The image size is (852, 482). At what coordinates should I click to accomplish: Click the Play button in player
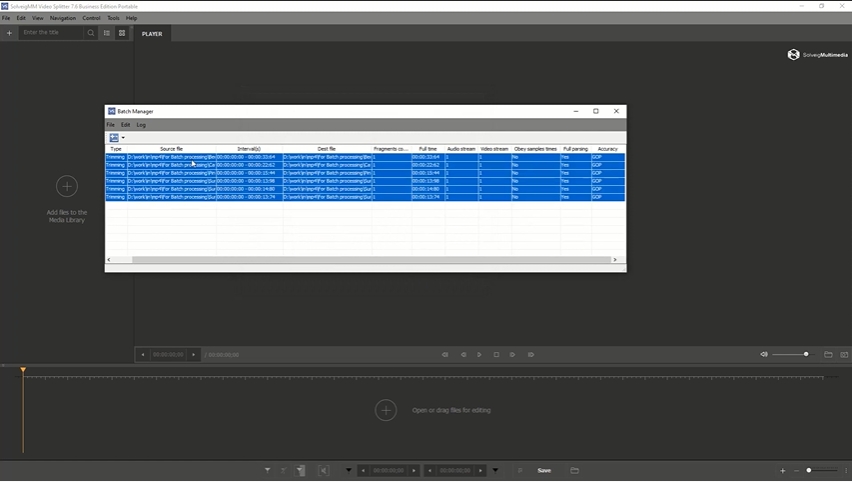tap(479, 355)
